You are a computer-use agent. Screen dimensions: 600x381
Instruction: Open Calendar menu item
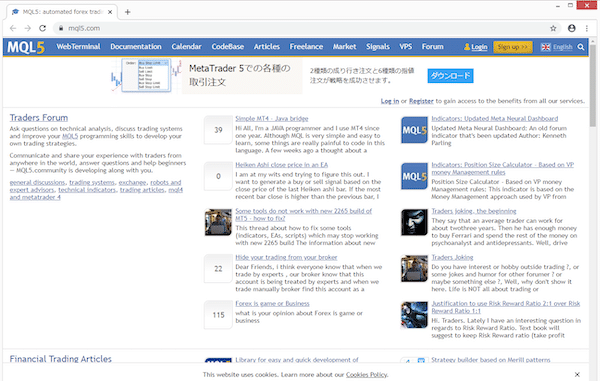(186, 47)
